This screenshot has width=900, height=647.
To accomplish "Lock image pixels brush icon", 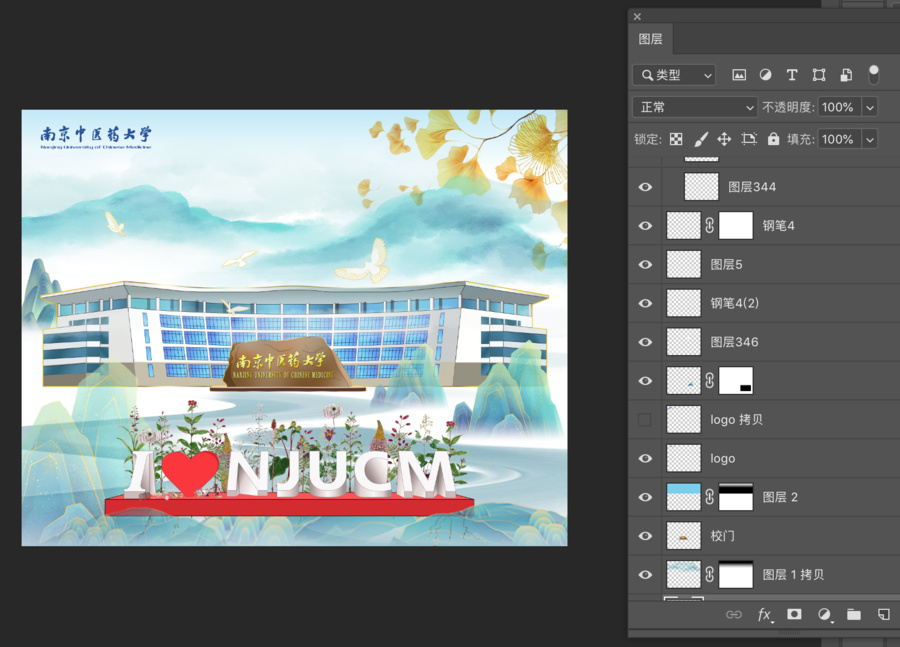I will click(x=701, y=139).
